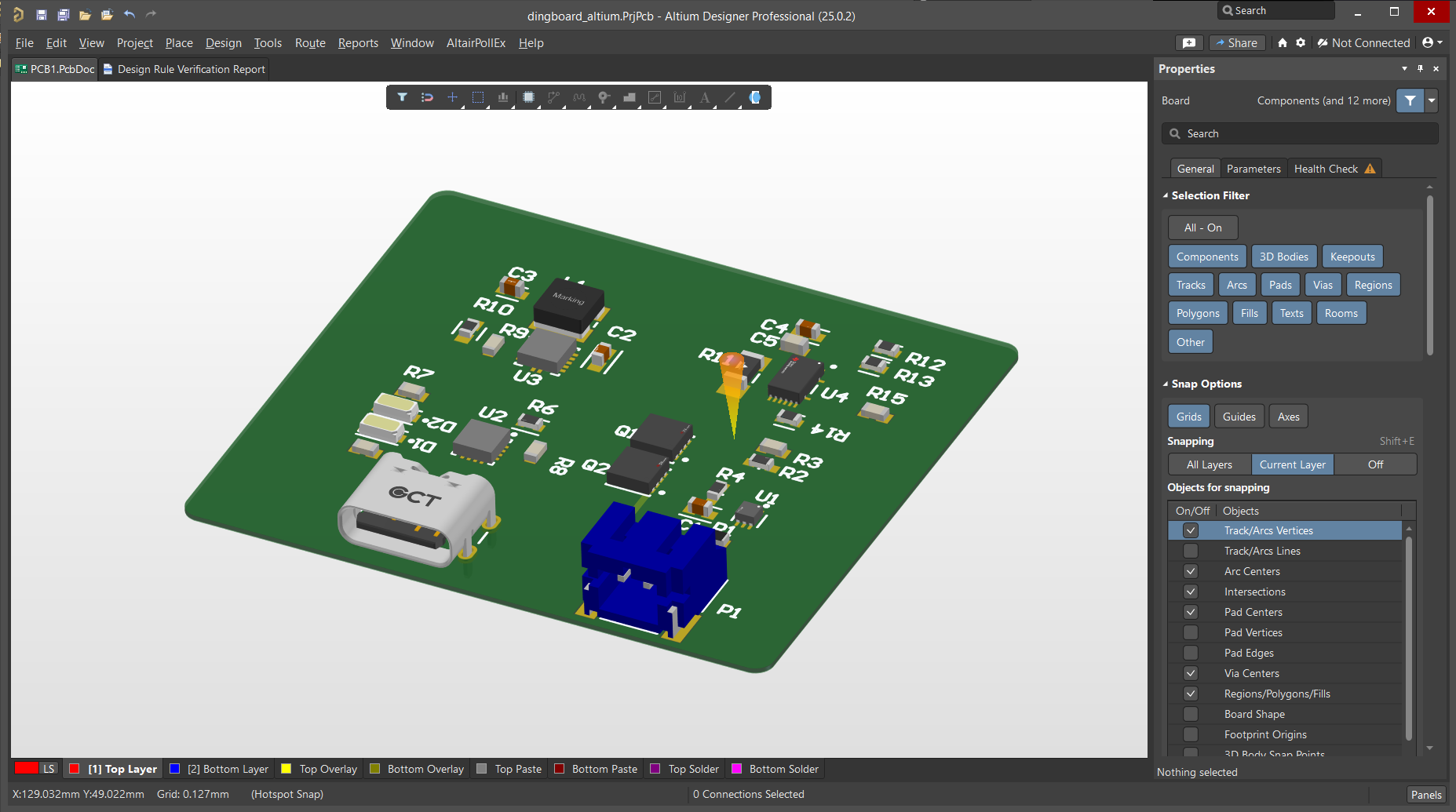This screenshot has width=1456, height=812.
Task: Enable the Pad Edges snapping checkbox
Action: (x=1191, y=653)
